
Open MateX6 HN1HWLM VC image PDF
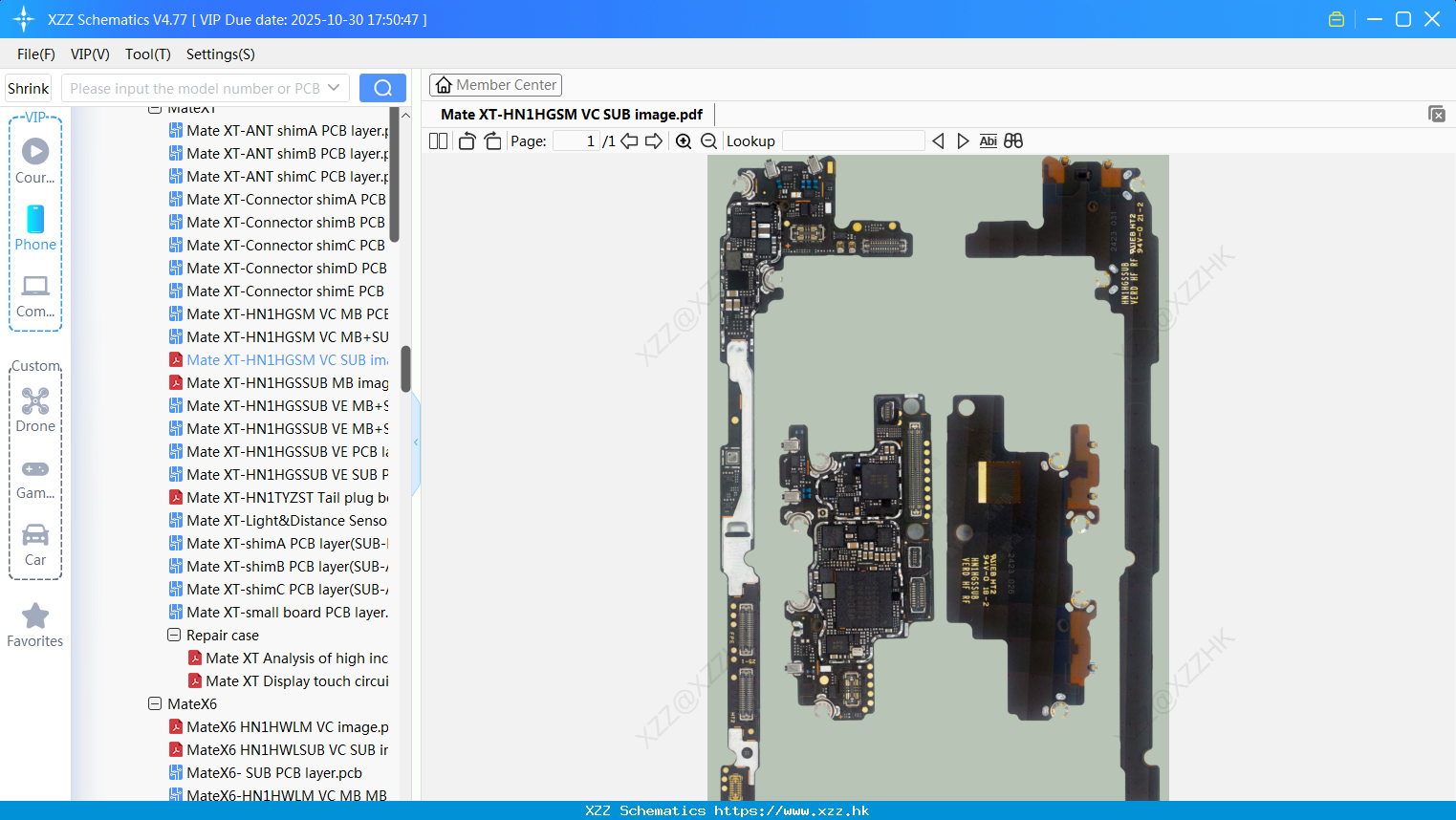pos(278,726)
